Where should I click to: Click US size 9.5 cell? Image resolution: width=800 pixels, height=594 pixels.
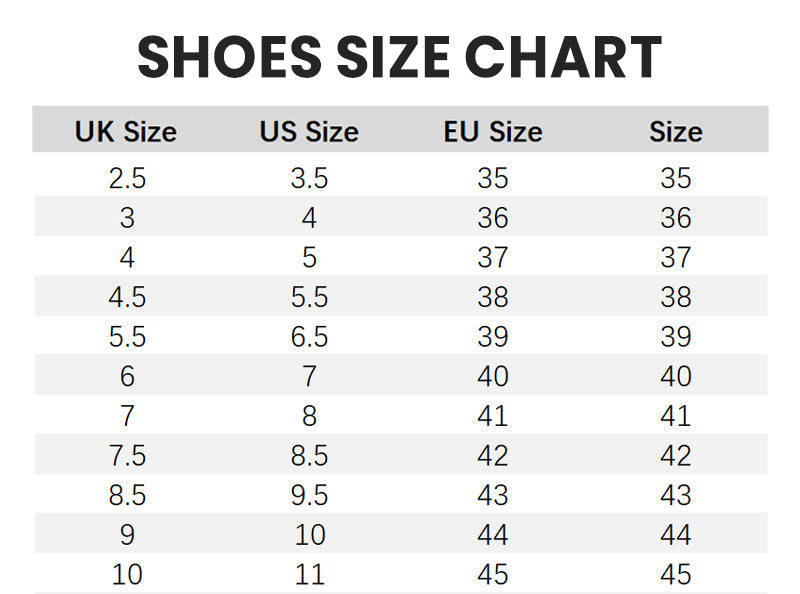coord(309,495)
